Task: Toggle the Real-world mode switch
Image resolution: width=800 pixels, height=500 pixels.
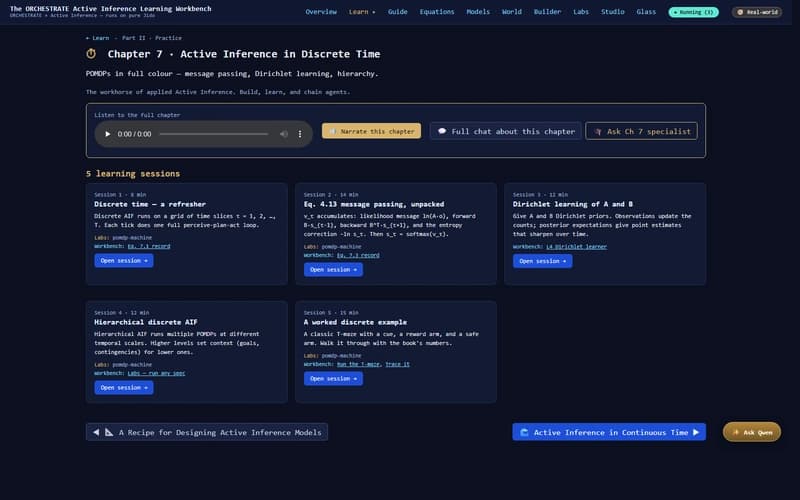Action: pyautogui.click(x=757, y=12)
